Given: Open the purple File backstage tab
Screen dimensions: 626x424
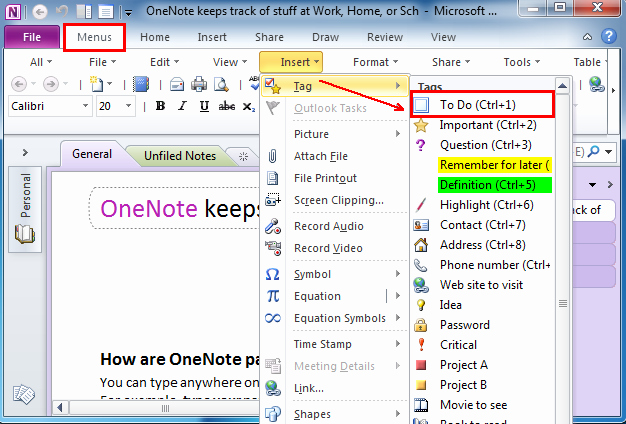Looking at the screenshot, I should [x=32, y=37].
